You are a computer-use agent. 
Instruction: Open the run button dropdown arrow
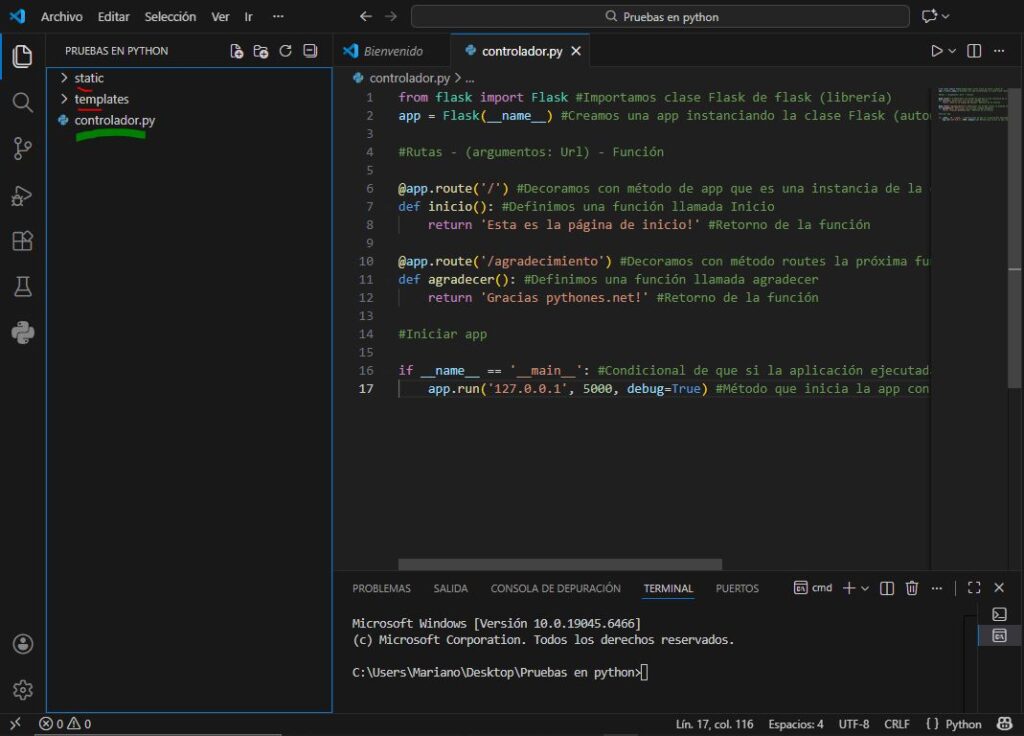point(952,50)
